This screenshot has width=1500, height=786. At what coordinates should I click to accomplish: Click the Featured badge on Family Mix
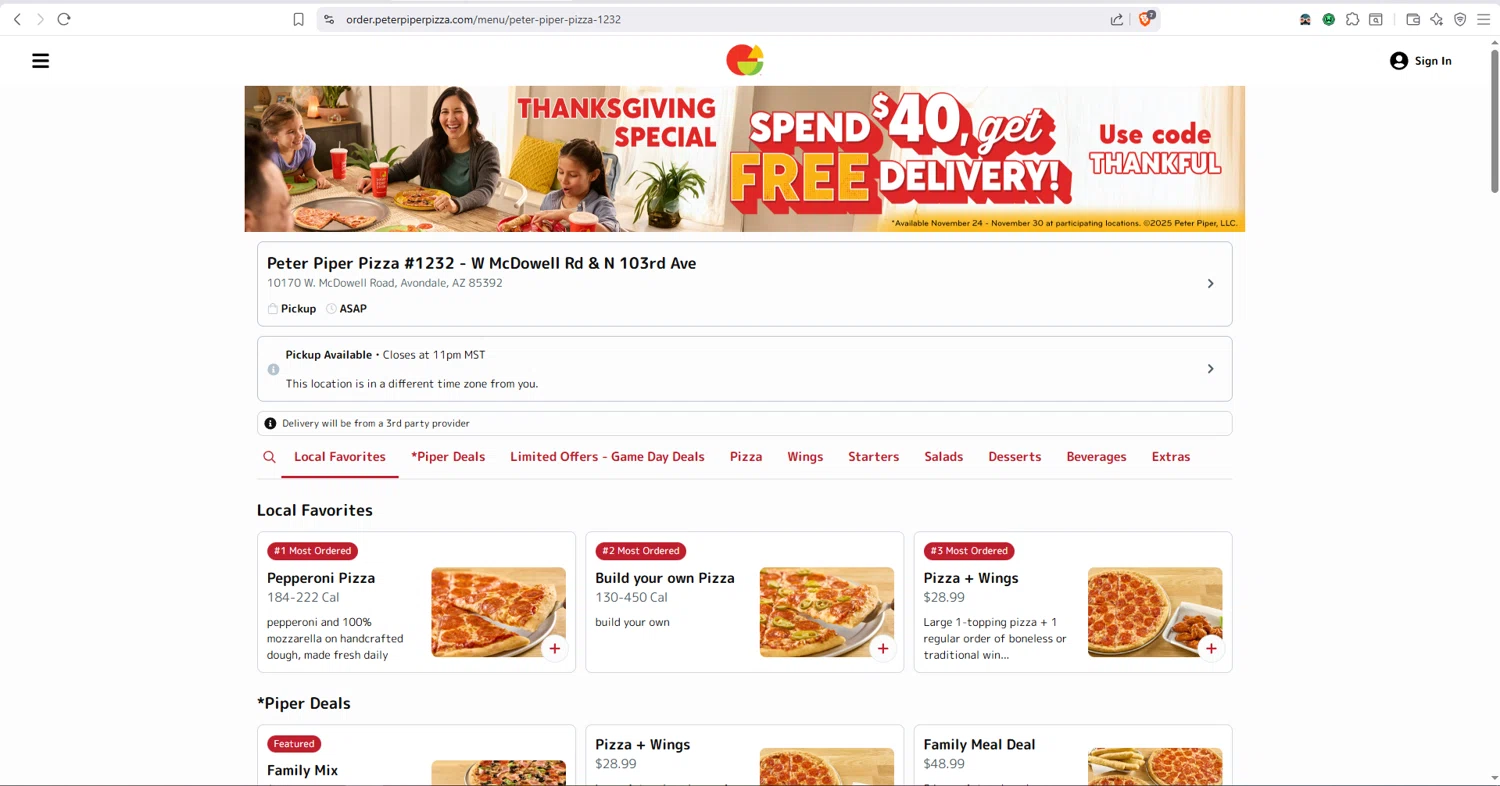point(294,744)
